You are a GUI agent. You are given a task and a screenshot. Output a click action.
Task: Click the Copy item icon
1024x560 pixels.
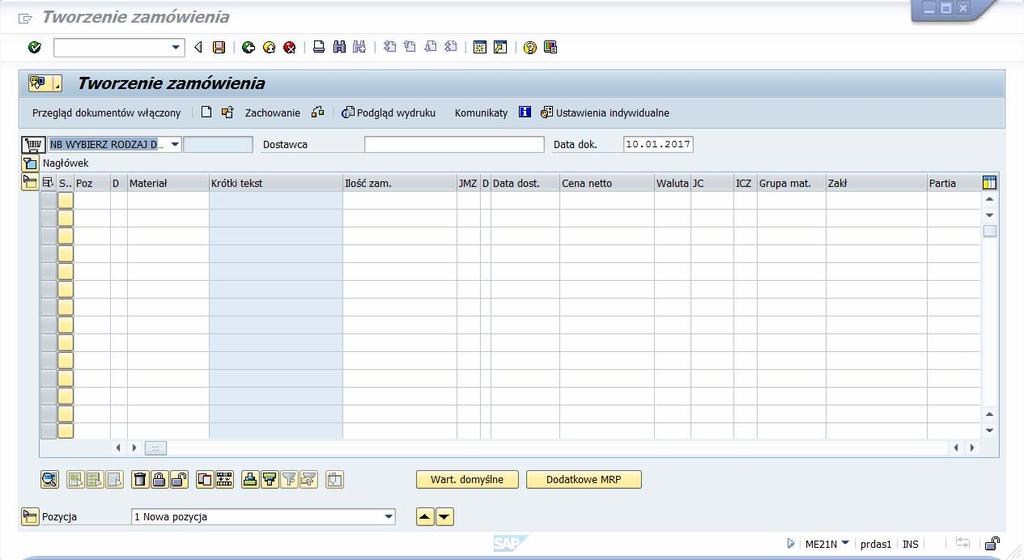(x=204, y=480)
